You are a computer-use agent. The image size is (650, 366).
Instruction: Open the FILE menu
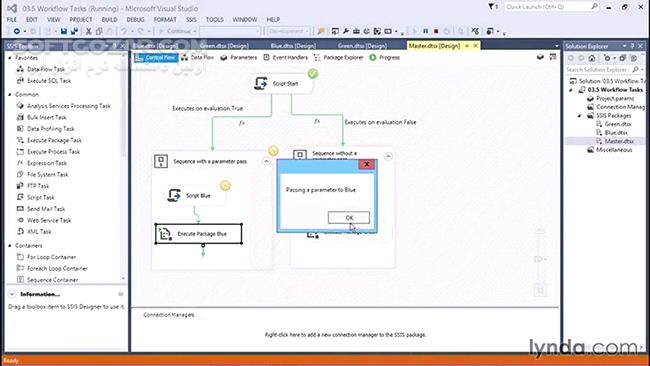tap(12, 19)
